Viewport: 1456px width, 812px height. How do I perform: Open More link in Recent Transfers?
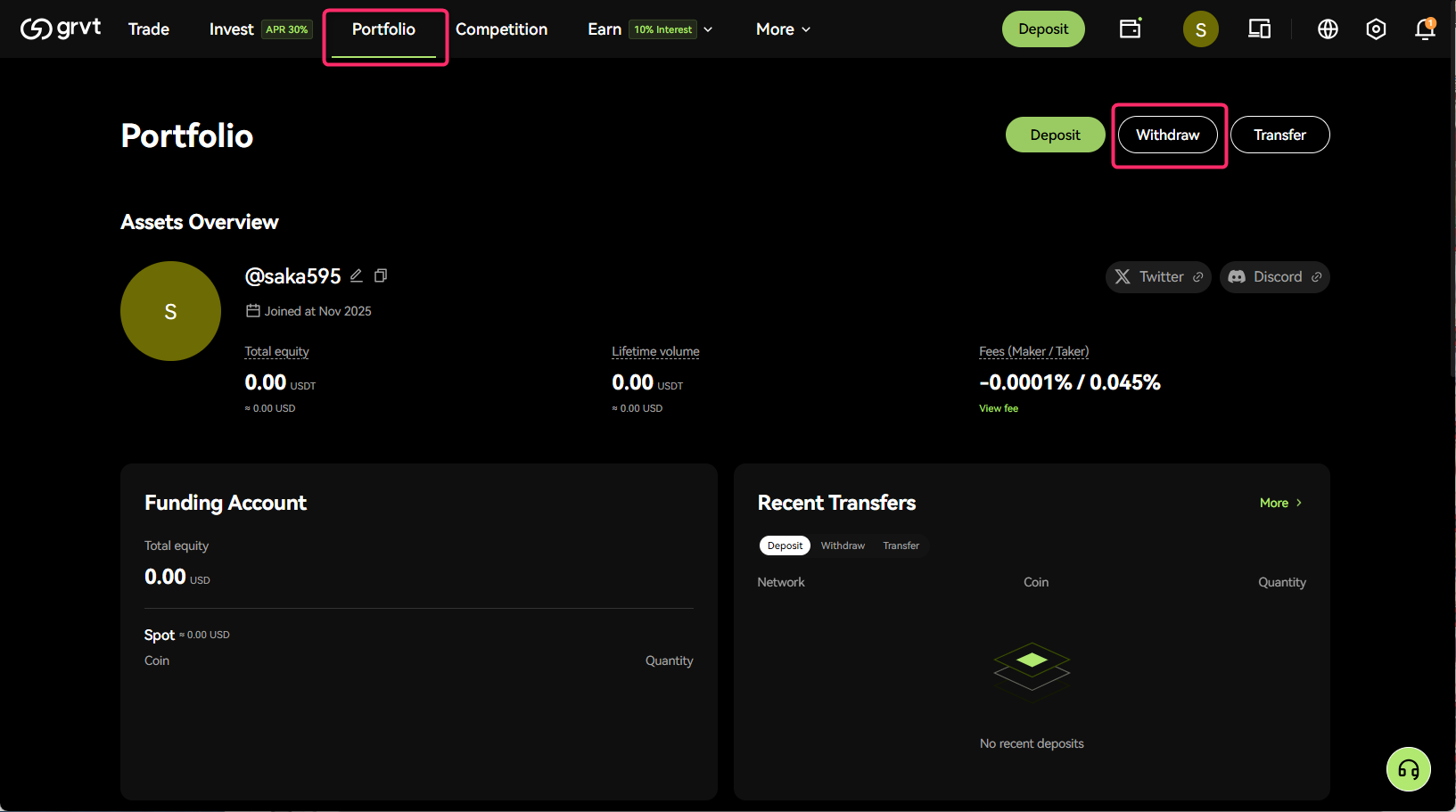1280,503
